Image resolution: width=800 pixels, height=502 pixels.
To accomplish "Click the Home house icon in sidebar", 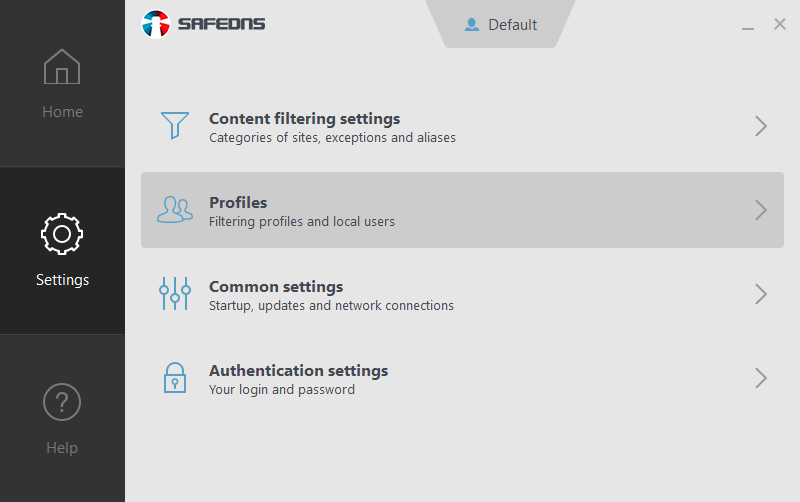I will tap(62, 67).
